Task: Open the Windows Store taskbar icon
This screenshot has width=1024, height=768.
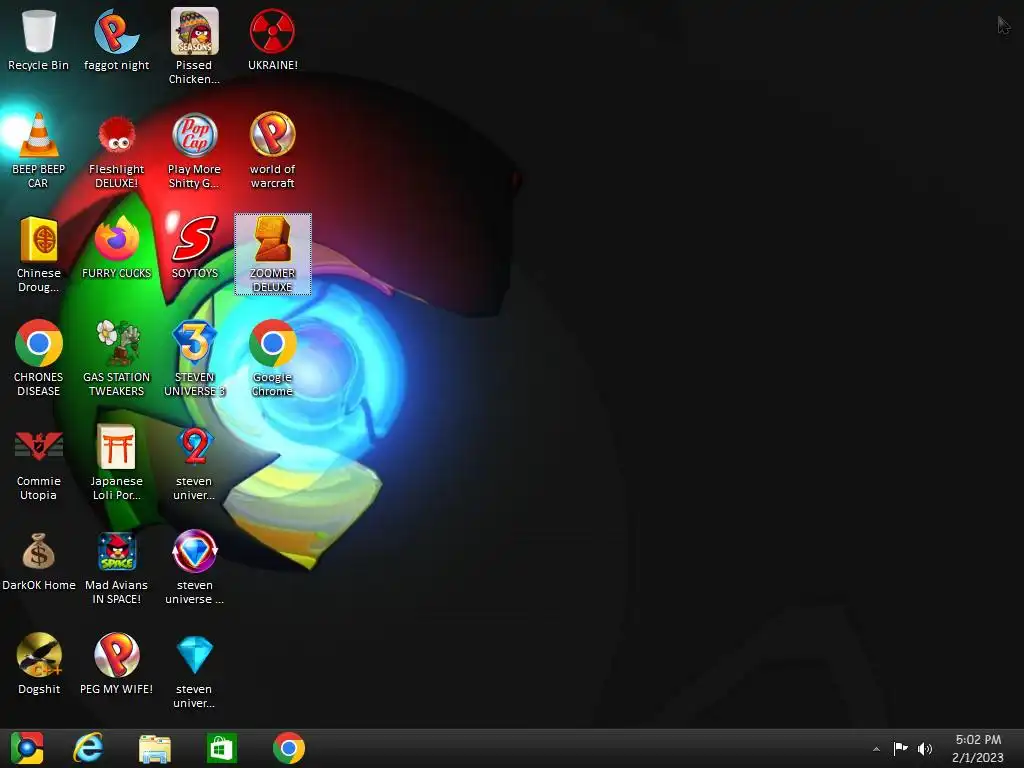Action: pyautogui.click(x=221, y=748)
